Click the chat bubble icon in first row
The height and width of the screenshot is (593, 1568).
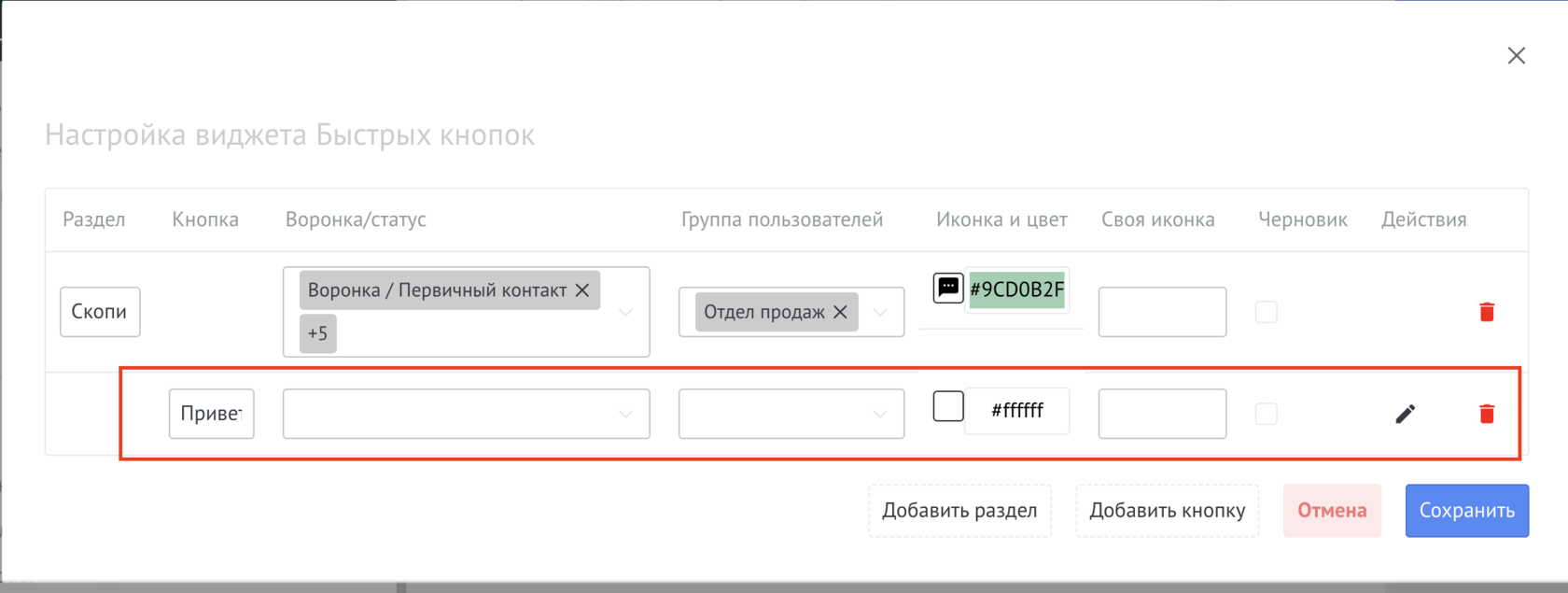pyautogui.click(x=948, y=288)
